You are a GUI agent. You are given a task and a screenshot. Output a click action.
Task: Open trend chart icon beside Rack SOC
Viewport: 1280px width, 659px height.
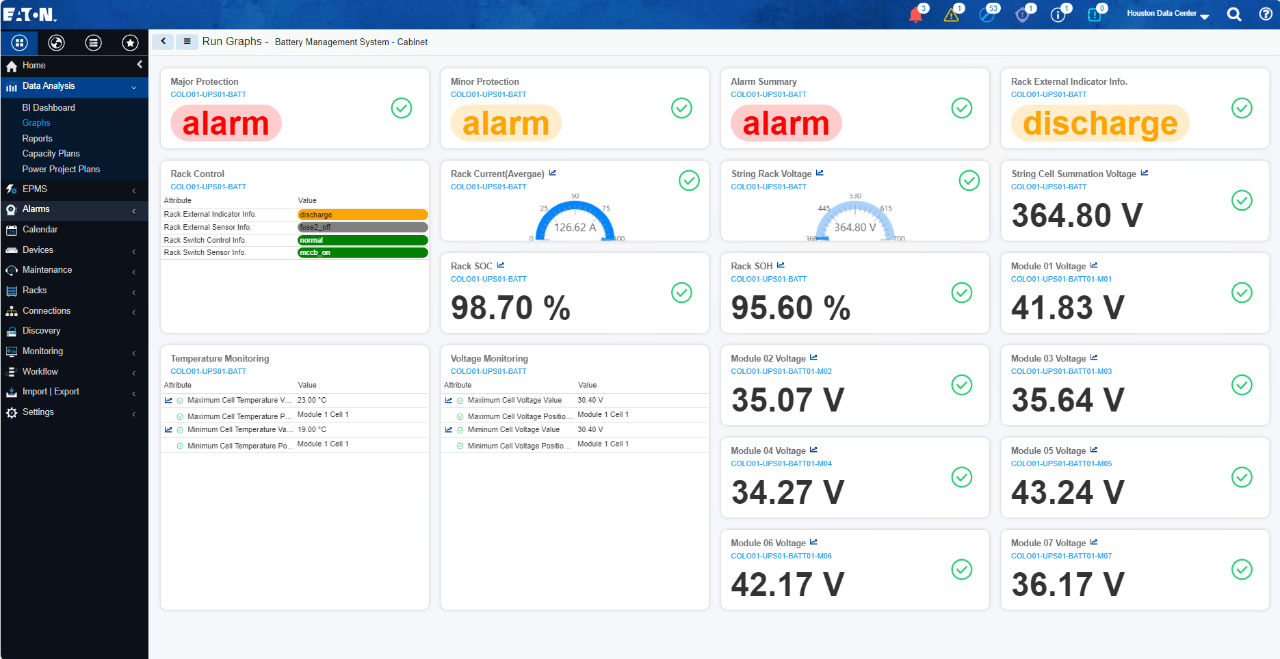(501, 265)
